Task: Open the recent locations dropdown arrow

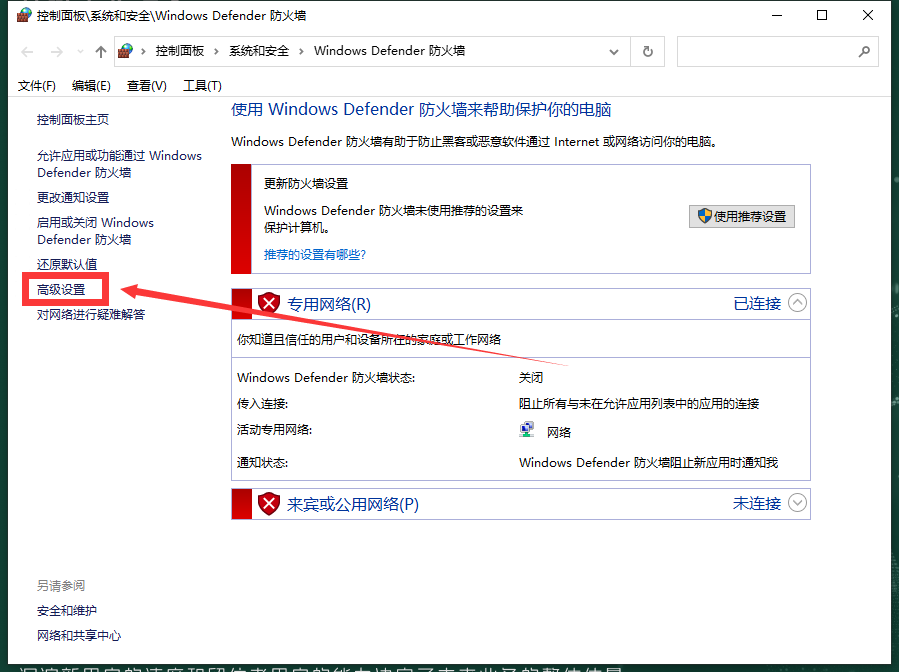Action: pos(80,52)
